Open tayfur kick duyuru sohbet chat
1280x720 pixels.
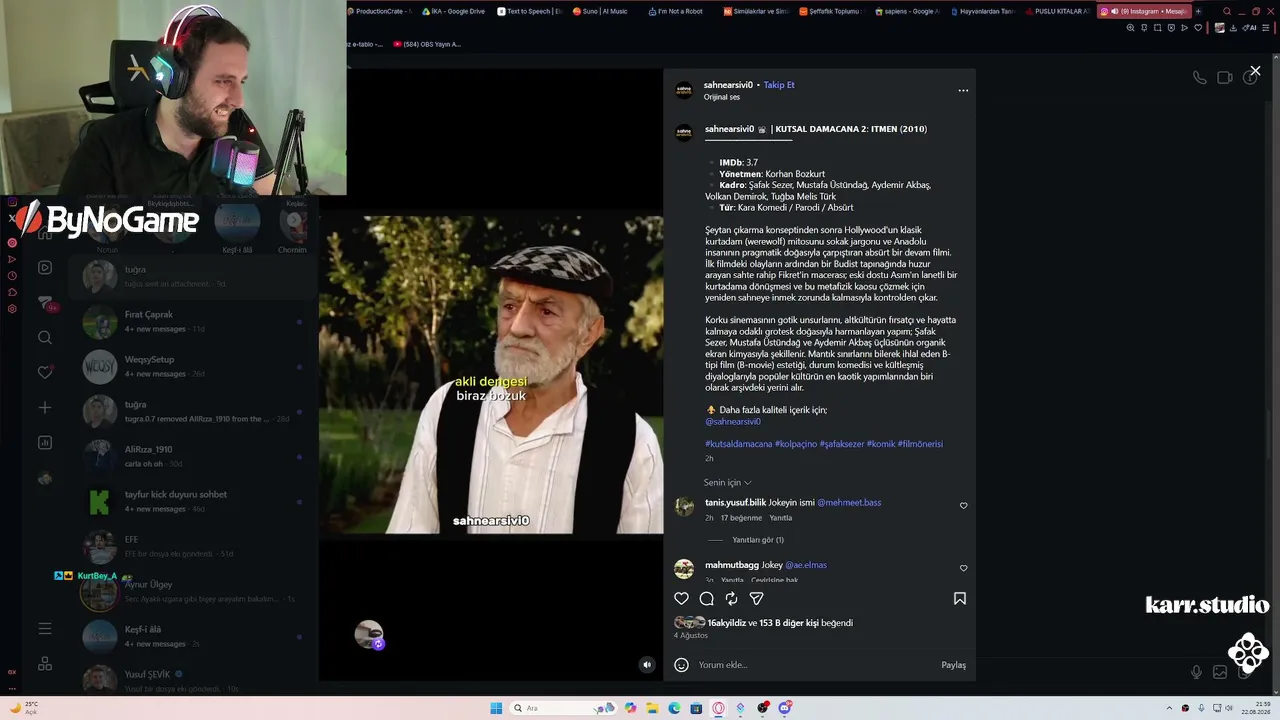pyautogui.click(x=193, y=502)
